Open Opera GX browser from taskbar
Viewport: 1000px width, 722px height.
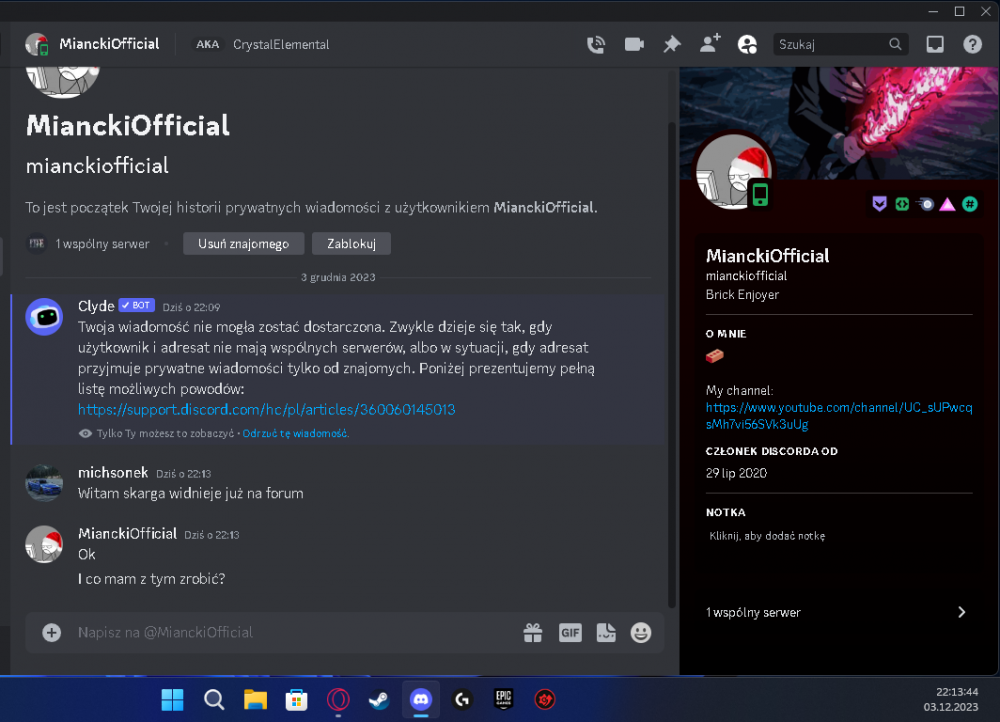point(338,700)
